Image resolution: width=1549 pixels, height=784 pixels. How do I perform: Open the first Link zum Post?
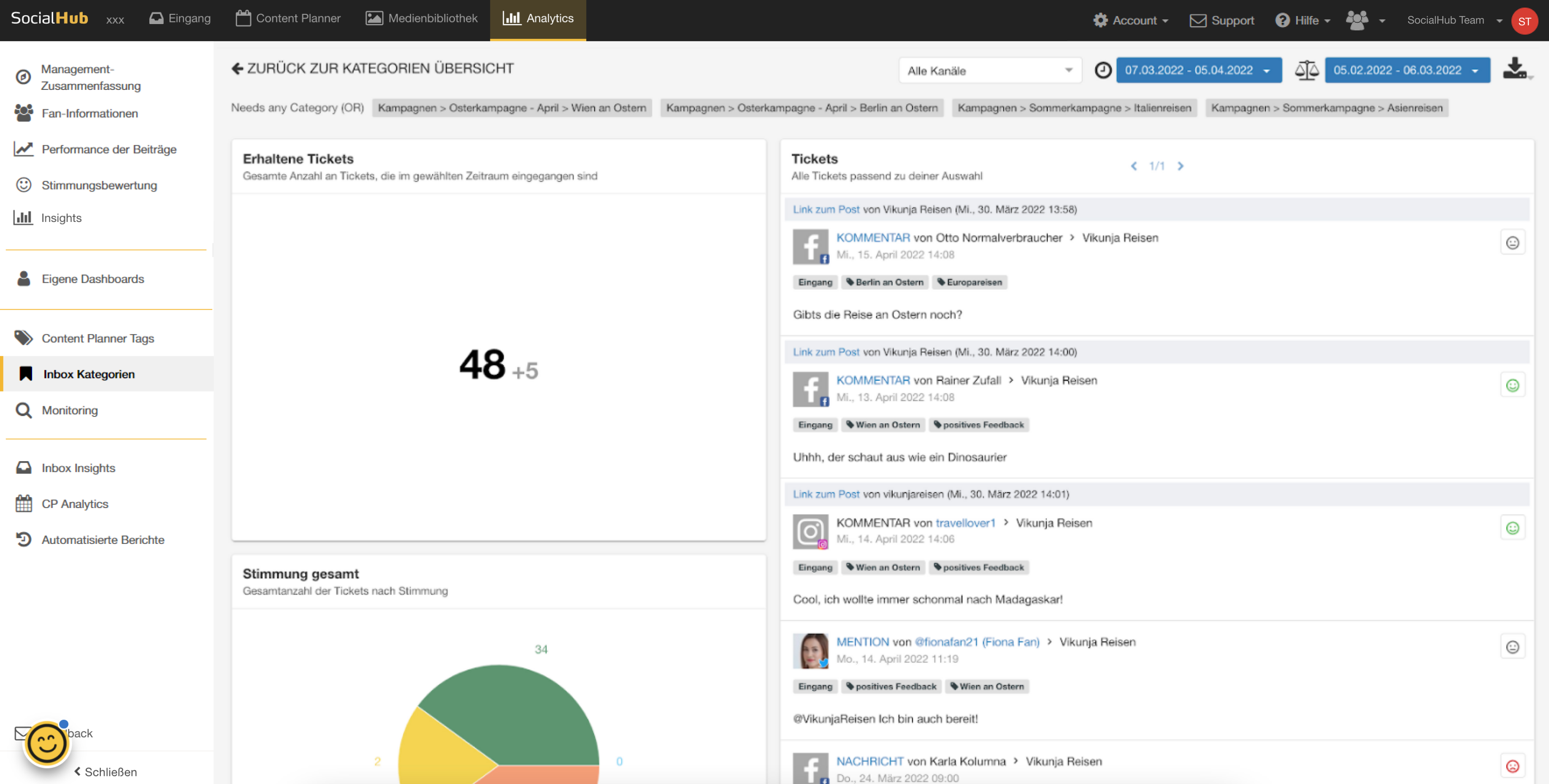pyautogui.click(x=826, y=209)
